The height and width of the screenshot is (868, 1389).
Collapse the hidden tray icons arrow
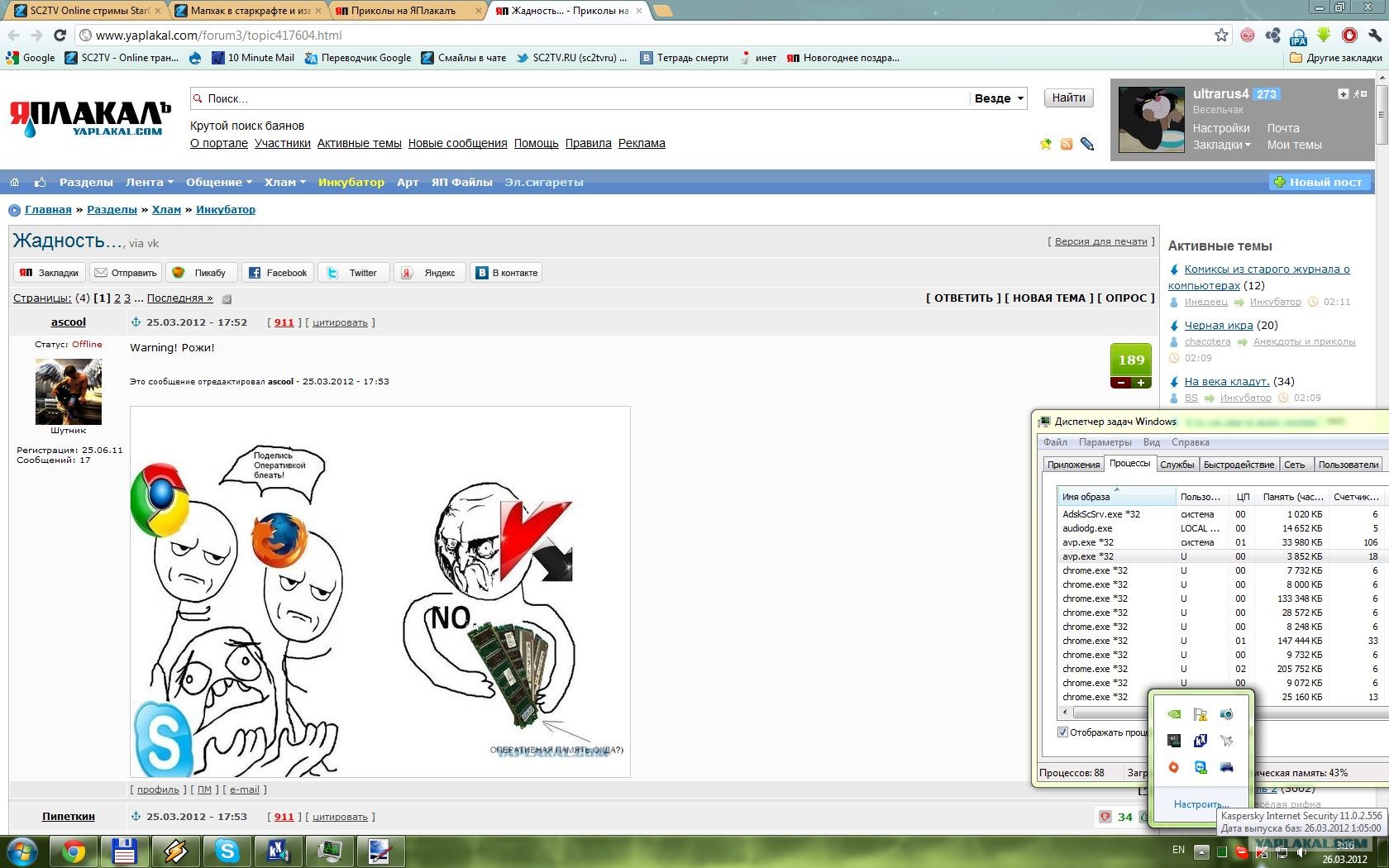coord(1202,851)
